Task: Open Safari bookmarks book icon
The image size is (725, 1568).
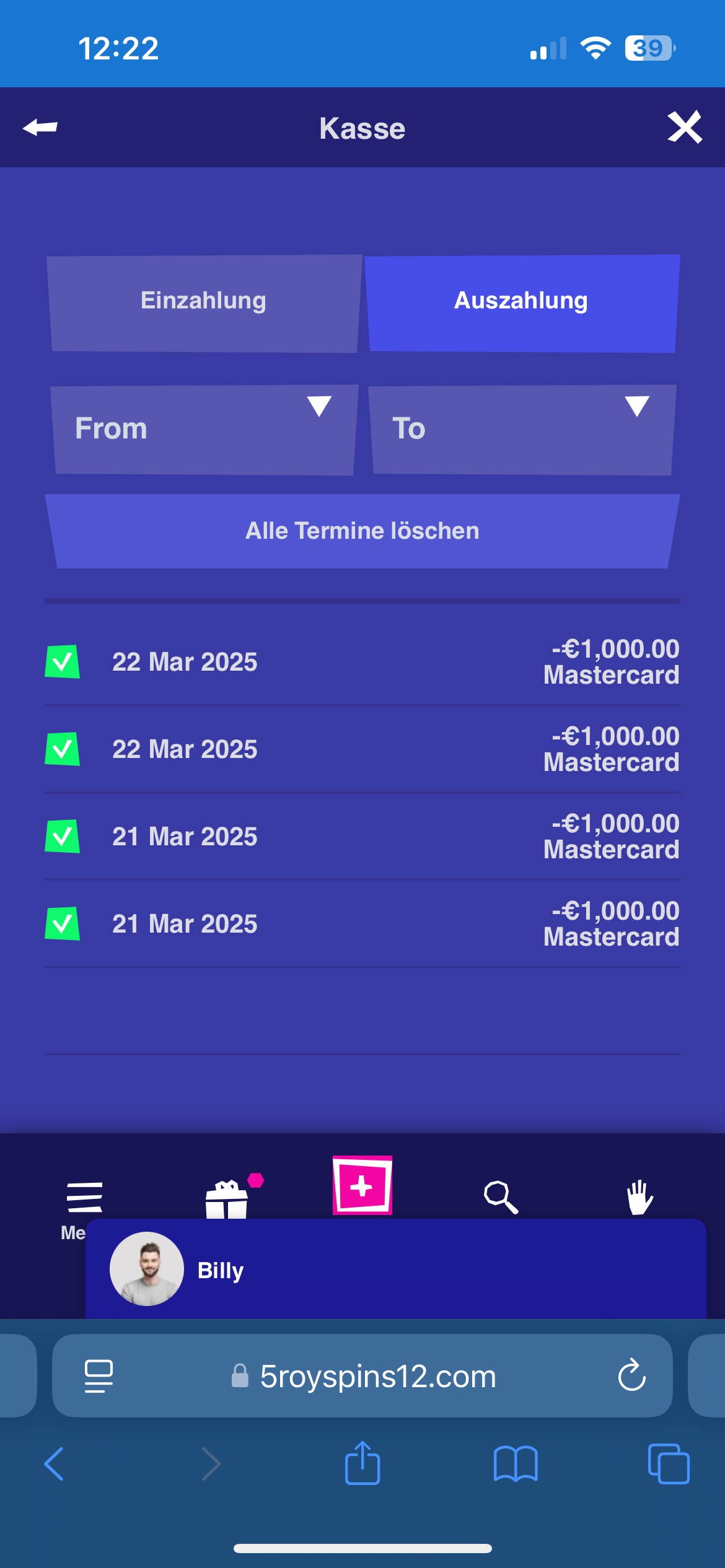Action: 516,1463
